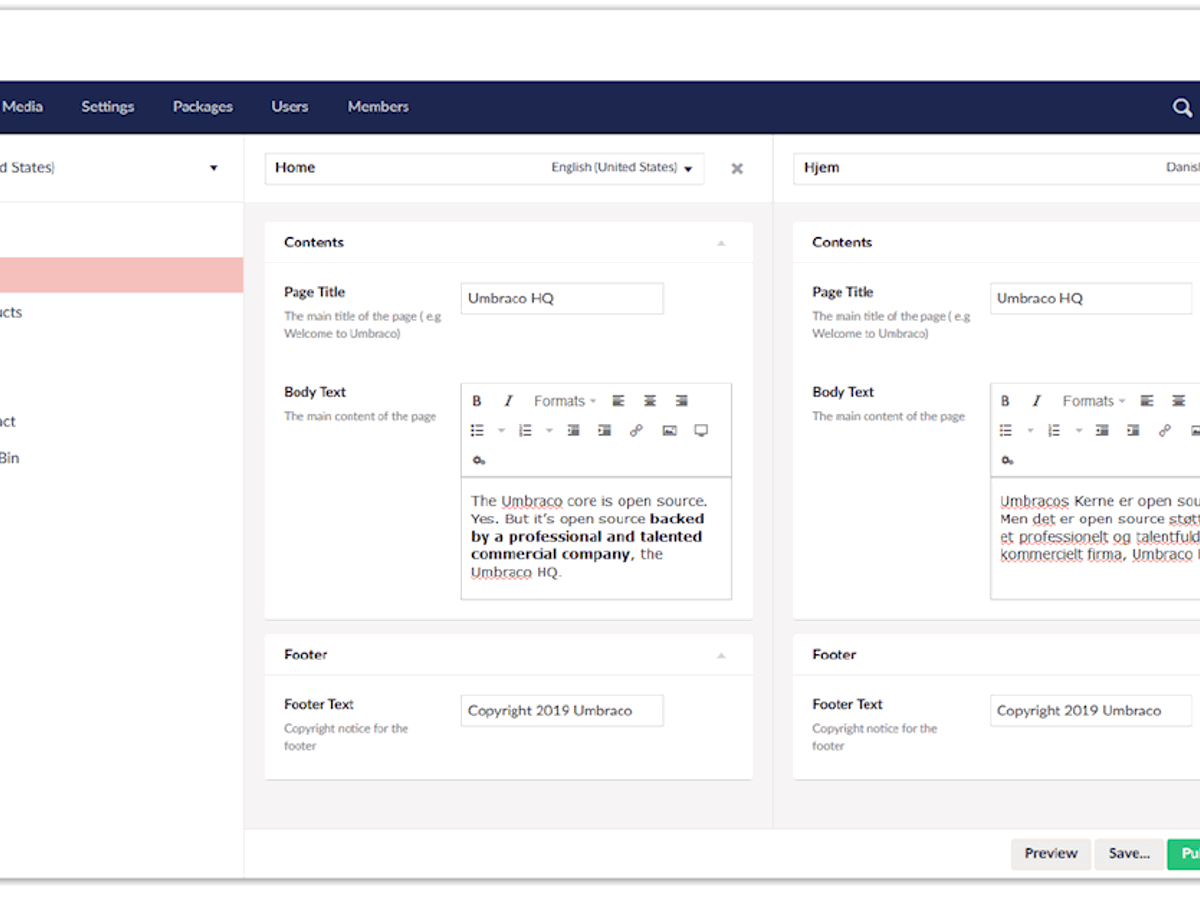
Task: Go to the Packages section
Action: click(x=203, y=107)
